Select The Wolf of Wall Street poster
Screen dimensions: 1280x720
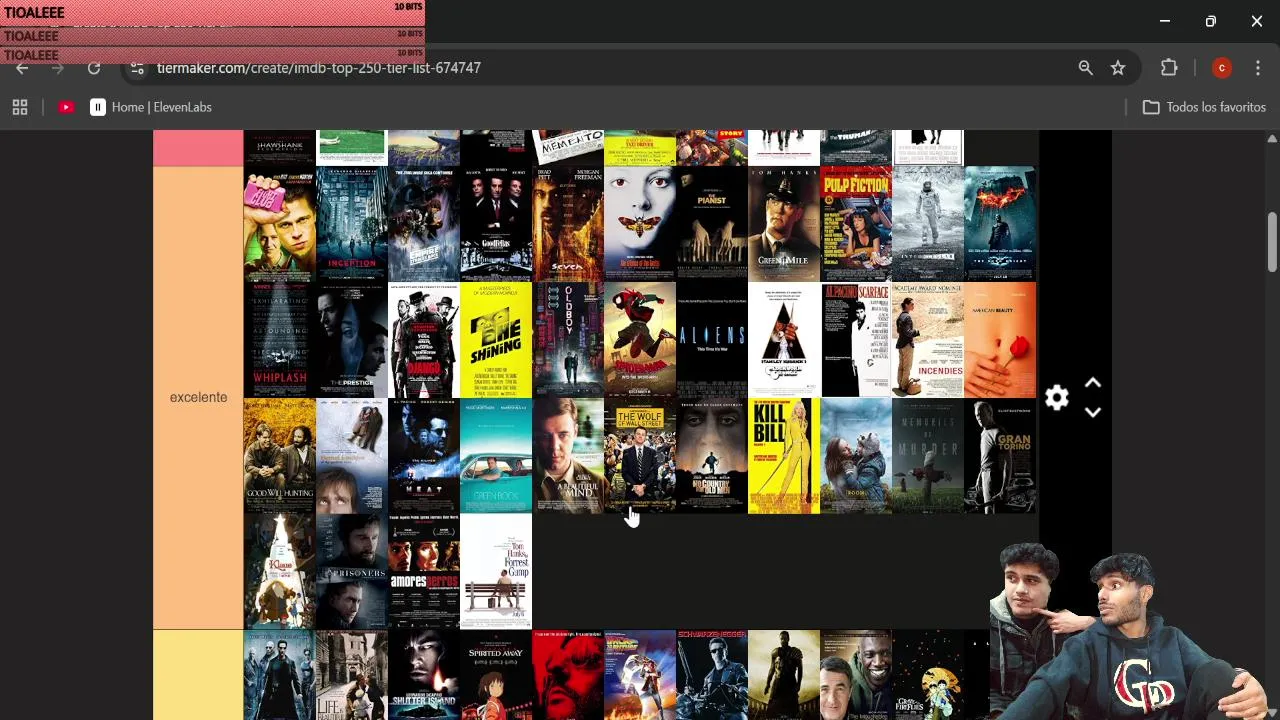point(639,456)
